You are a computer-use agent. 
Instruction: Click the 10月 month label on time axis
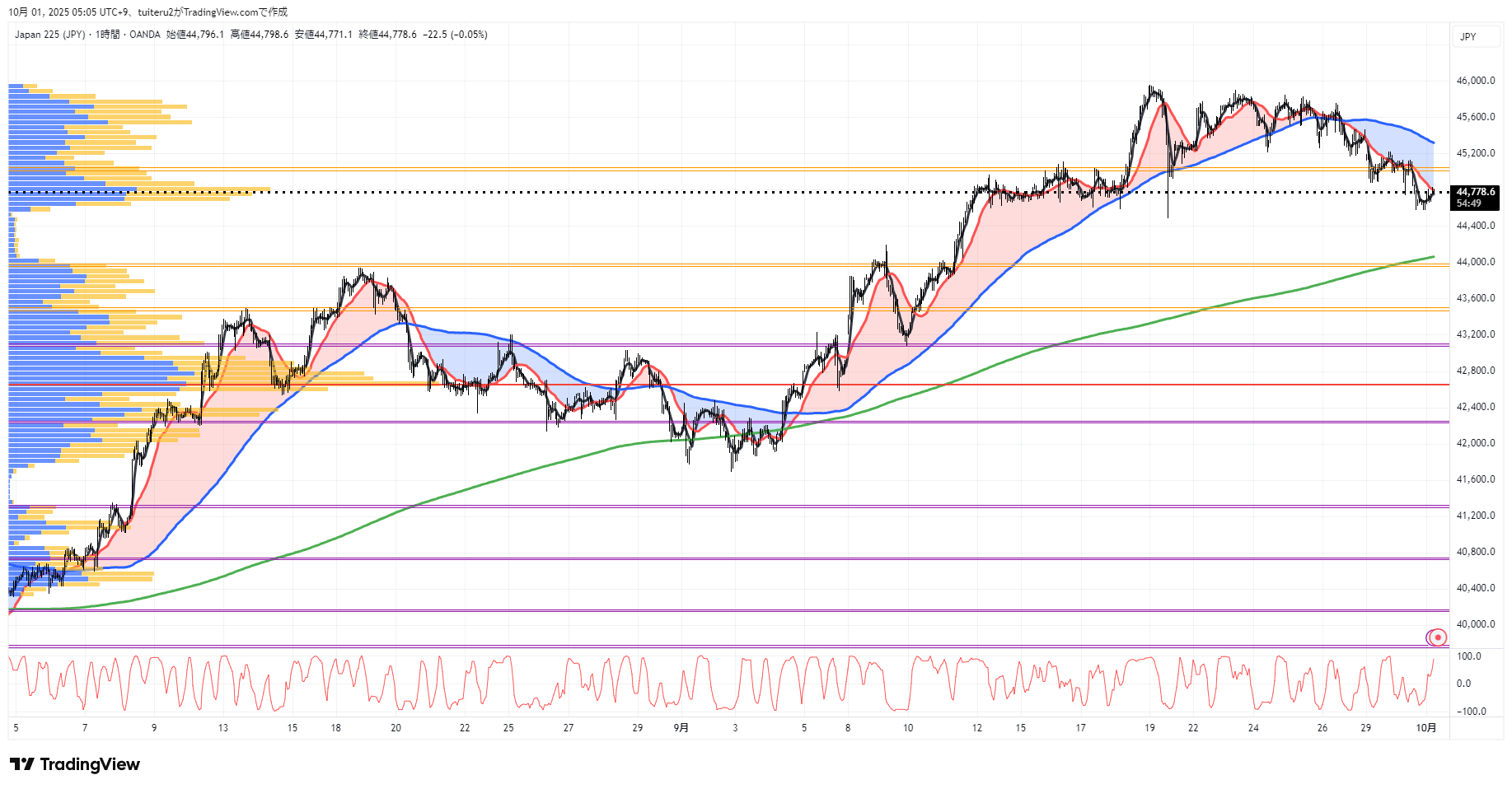(1426, 728)
